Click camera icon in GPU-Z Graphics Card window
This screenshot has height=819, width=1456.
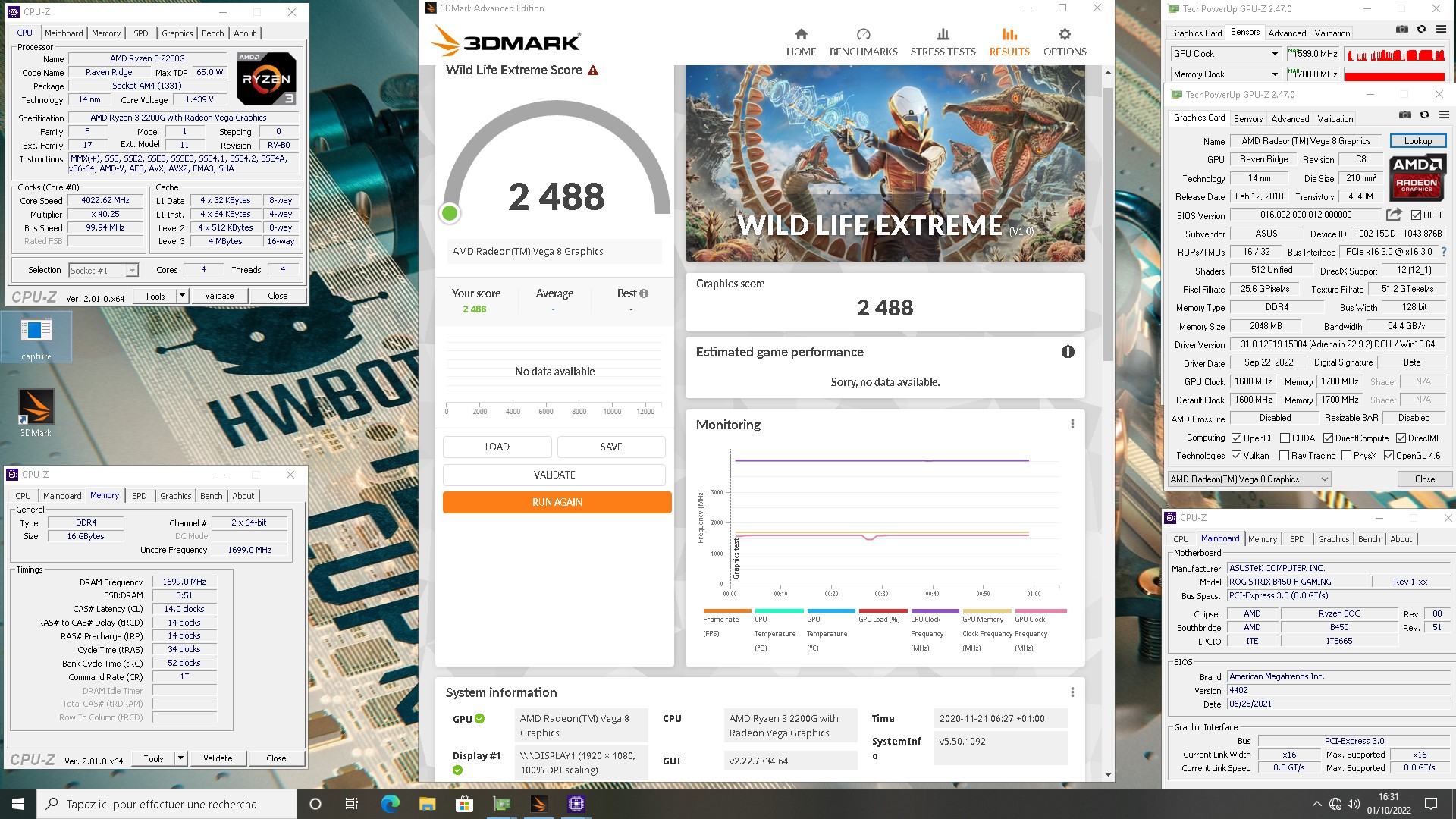[x=1405, y=115]
